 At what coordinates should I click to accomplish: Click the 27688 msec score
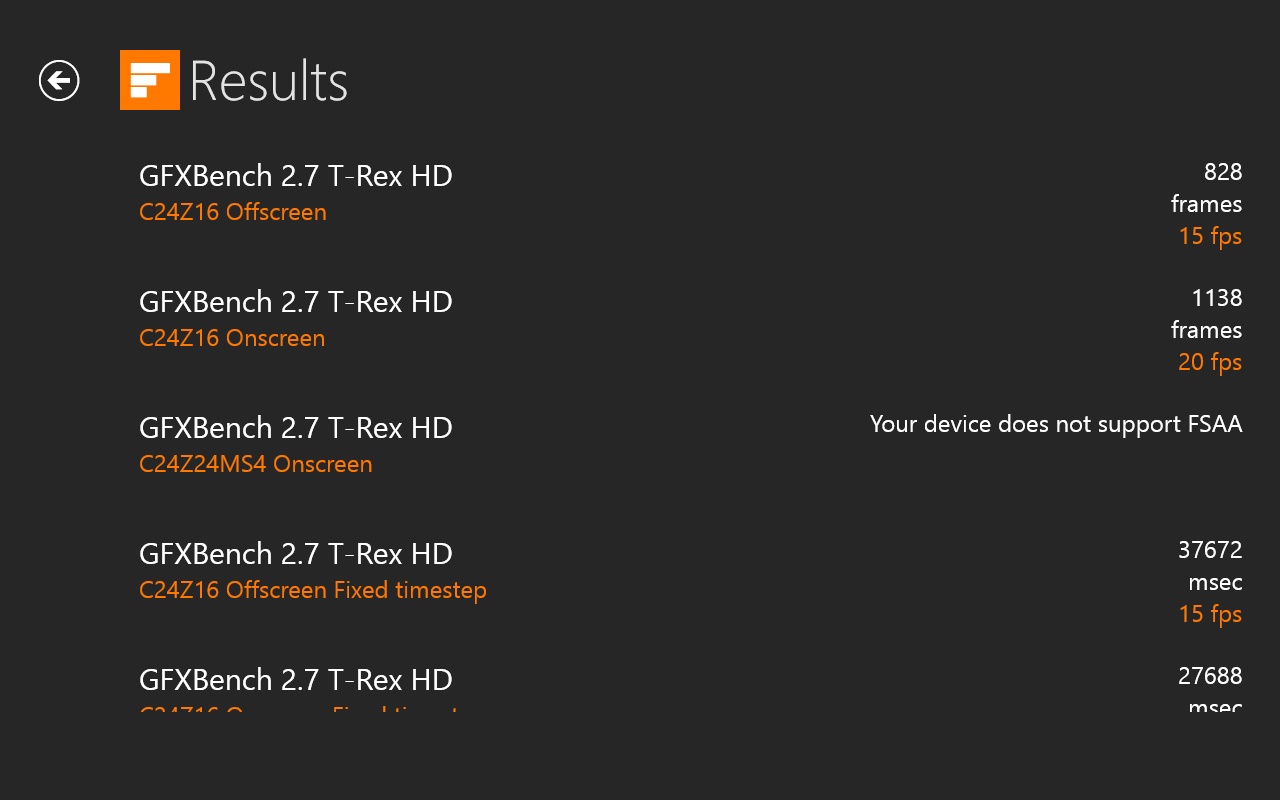(x=1210, y=677)
